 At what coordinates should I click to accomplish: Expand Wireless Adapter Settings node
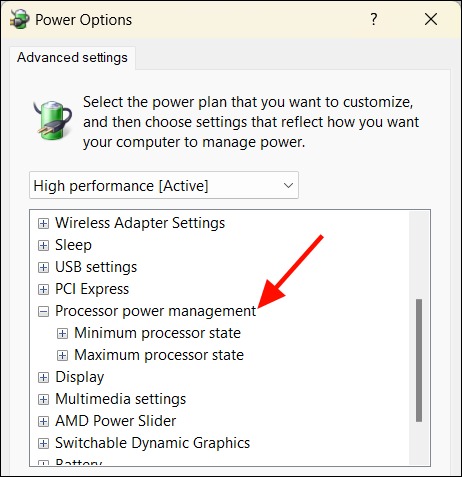click(x=43, y=223)
